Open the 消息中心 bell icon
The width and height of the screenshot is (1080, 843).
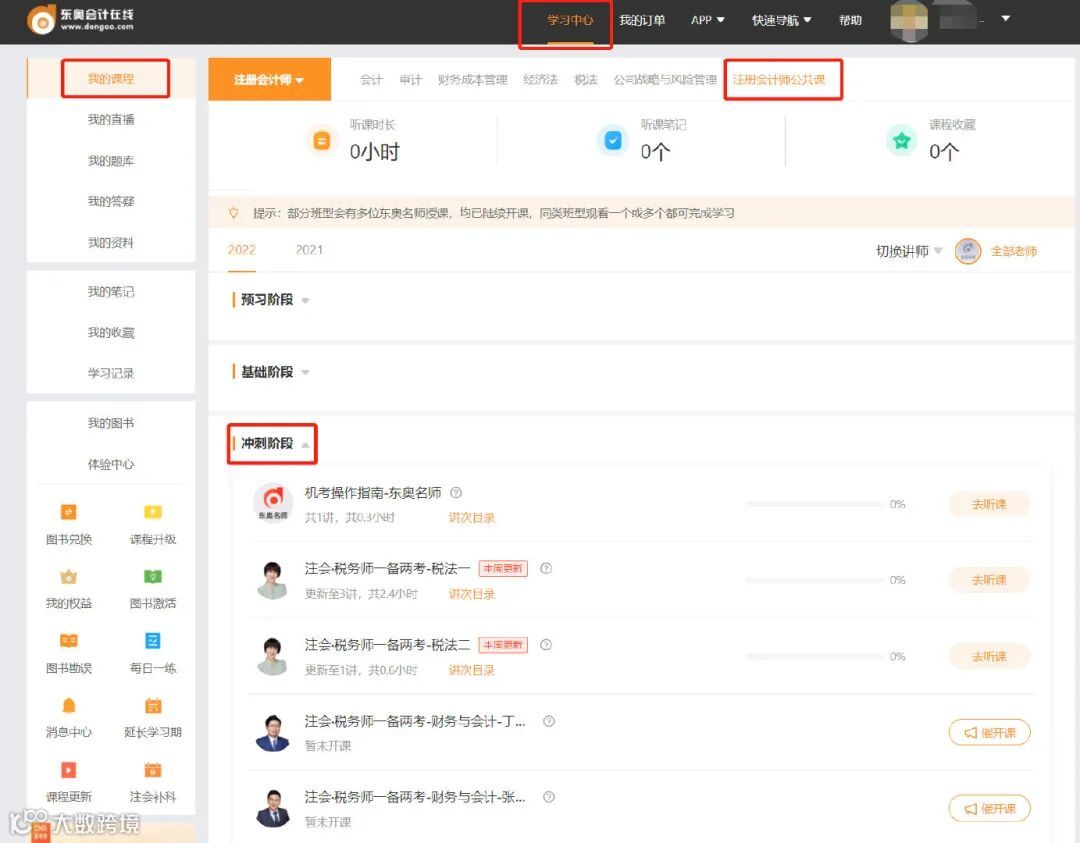pos(68,705)
